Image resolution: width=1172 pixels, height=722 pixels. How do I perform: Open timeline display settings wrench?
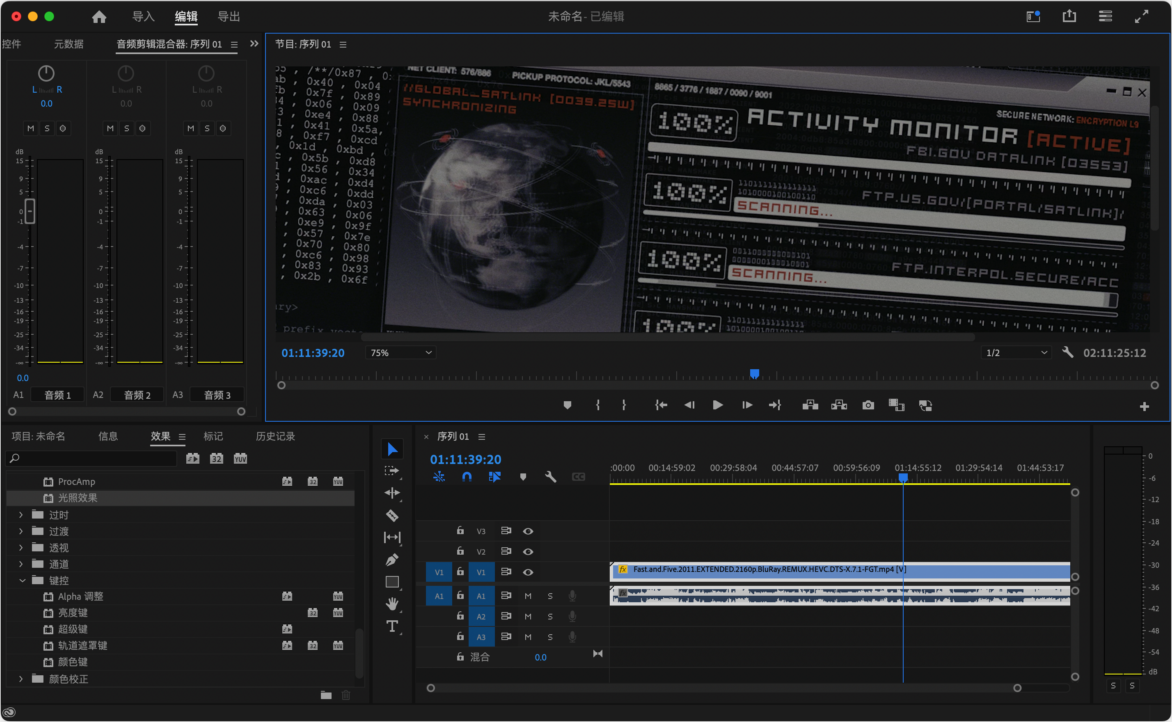pos(551,477)
